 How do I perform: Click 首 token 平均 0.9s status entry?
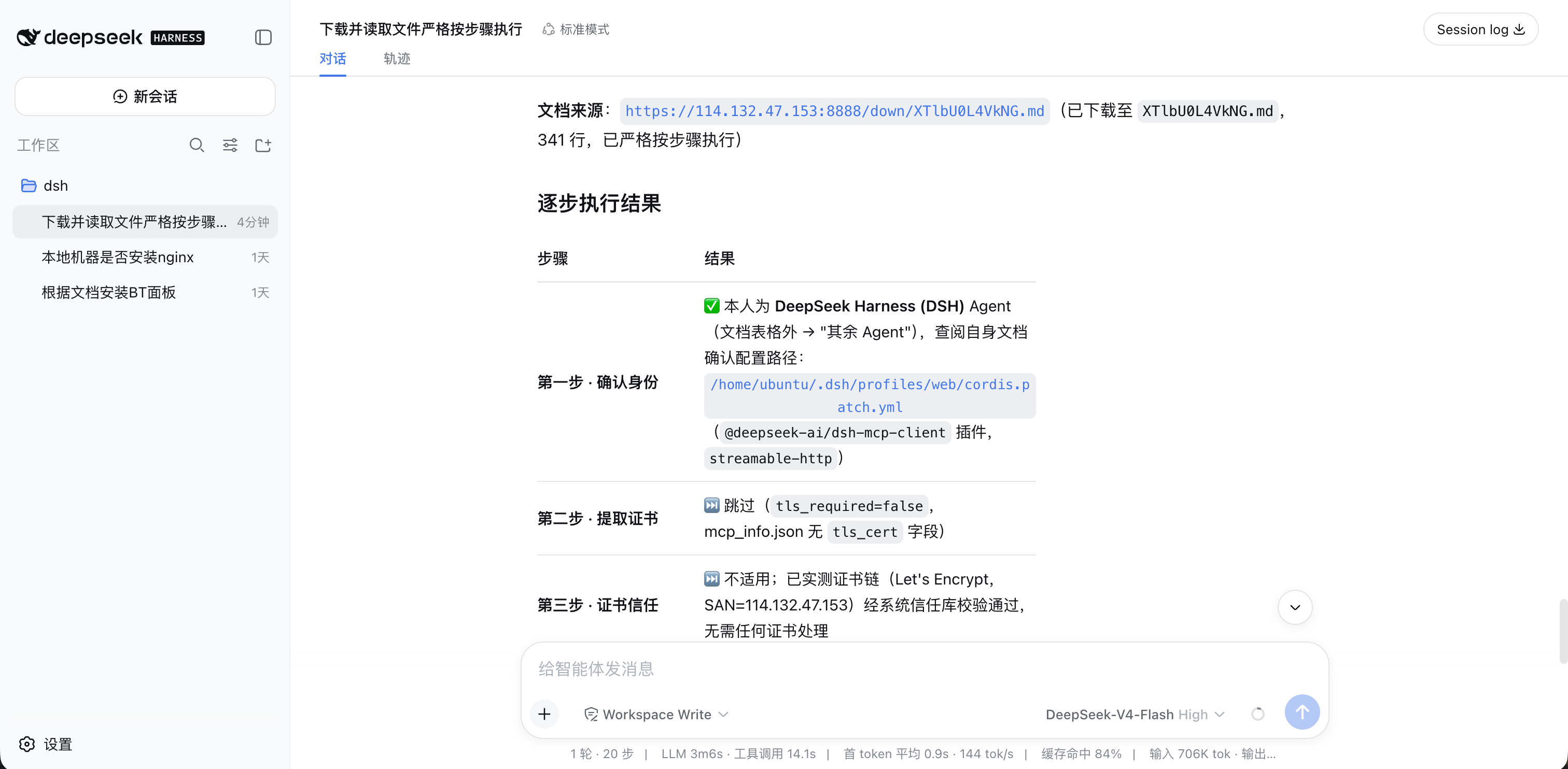point(928,754)
